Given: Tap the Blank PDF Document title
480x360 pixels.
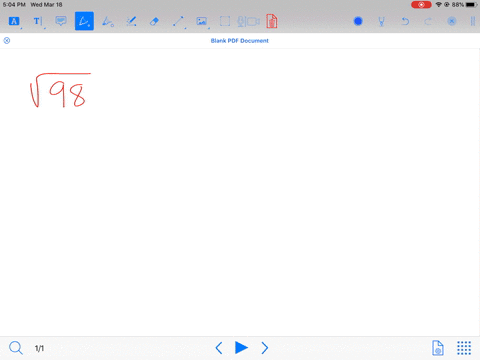Looking at the screenshot, I should (240, 41).
